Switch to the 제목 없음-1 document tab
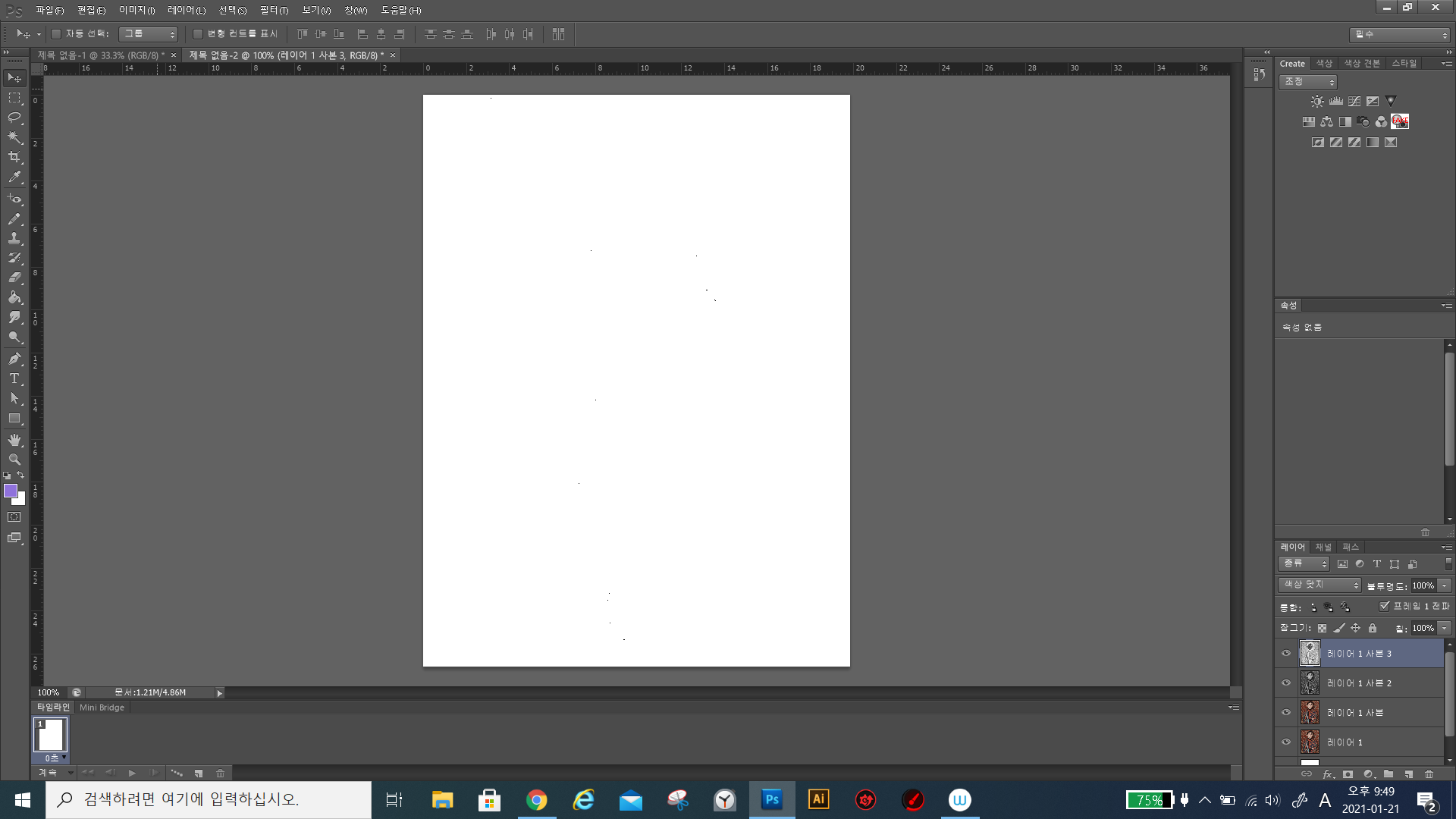The image size is (1456, 819). 99,55
